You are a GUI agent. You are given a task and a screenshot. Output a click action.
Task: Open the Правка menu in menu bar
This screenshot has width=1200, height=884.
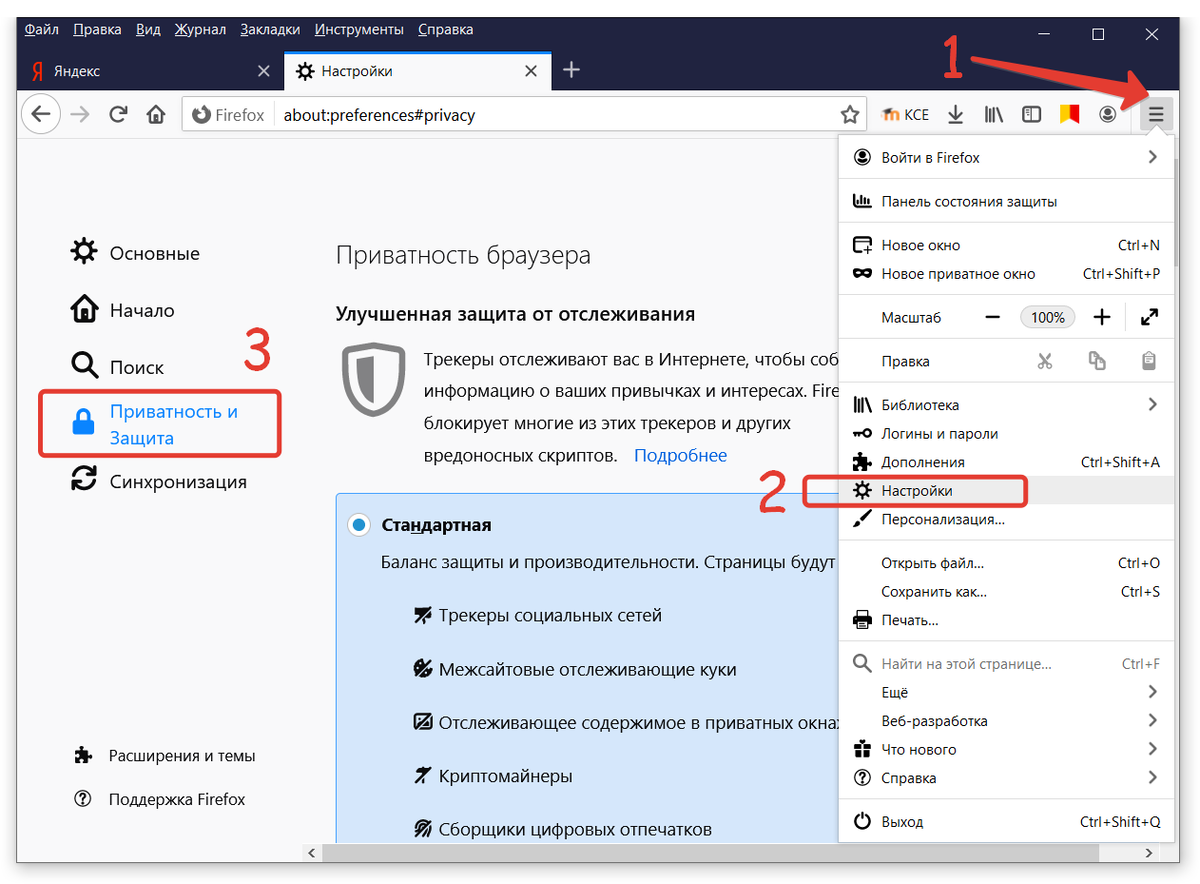point(98,29)
